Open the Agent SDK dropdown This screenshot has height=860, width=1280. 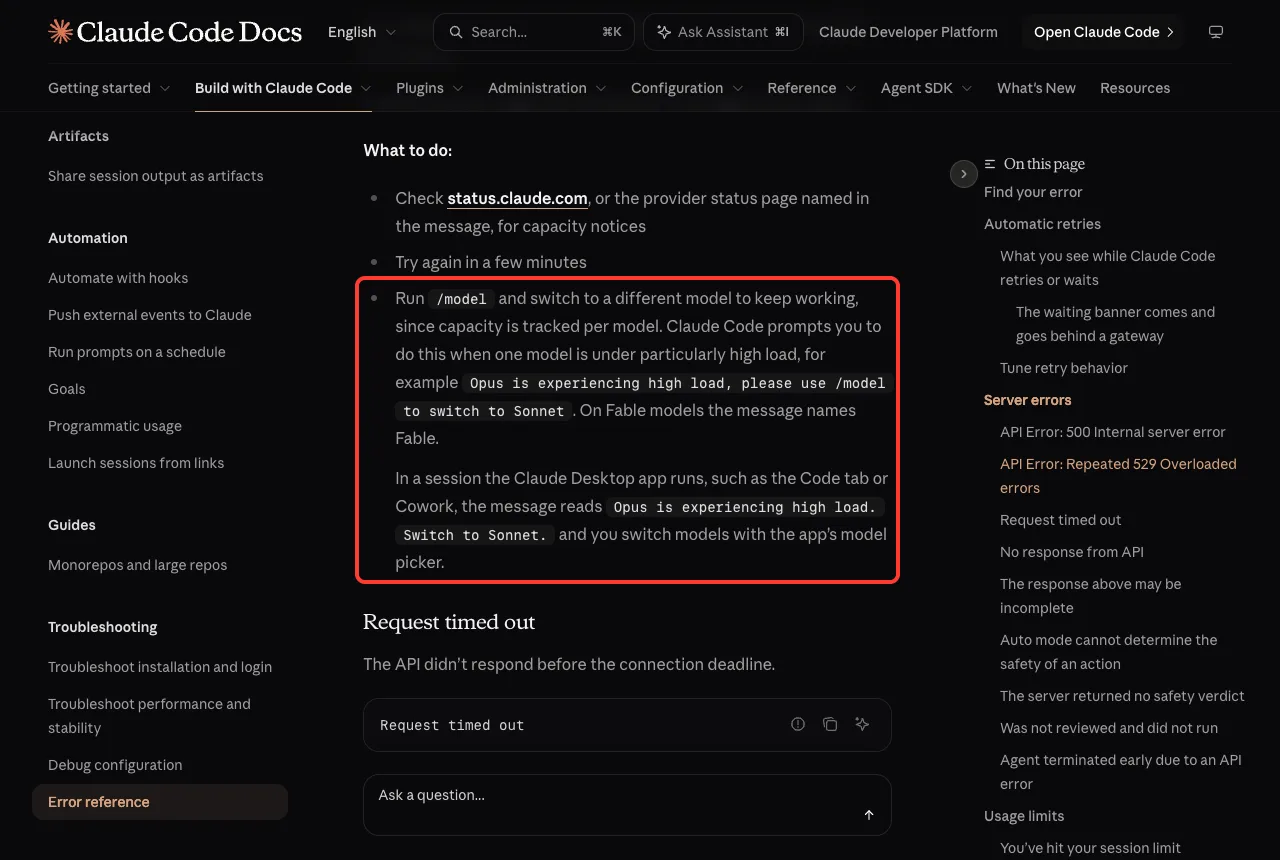click(927, 88)
